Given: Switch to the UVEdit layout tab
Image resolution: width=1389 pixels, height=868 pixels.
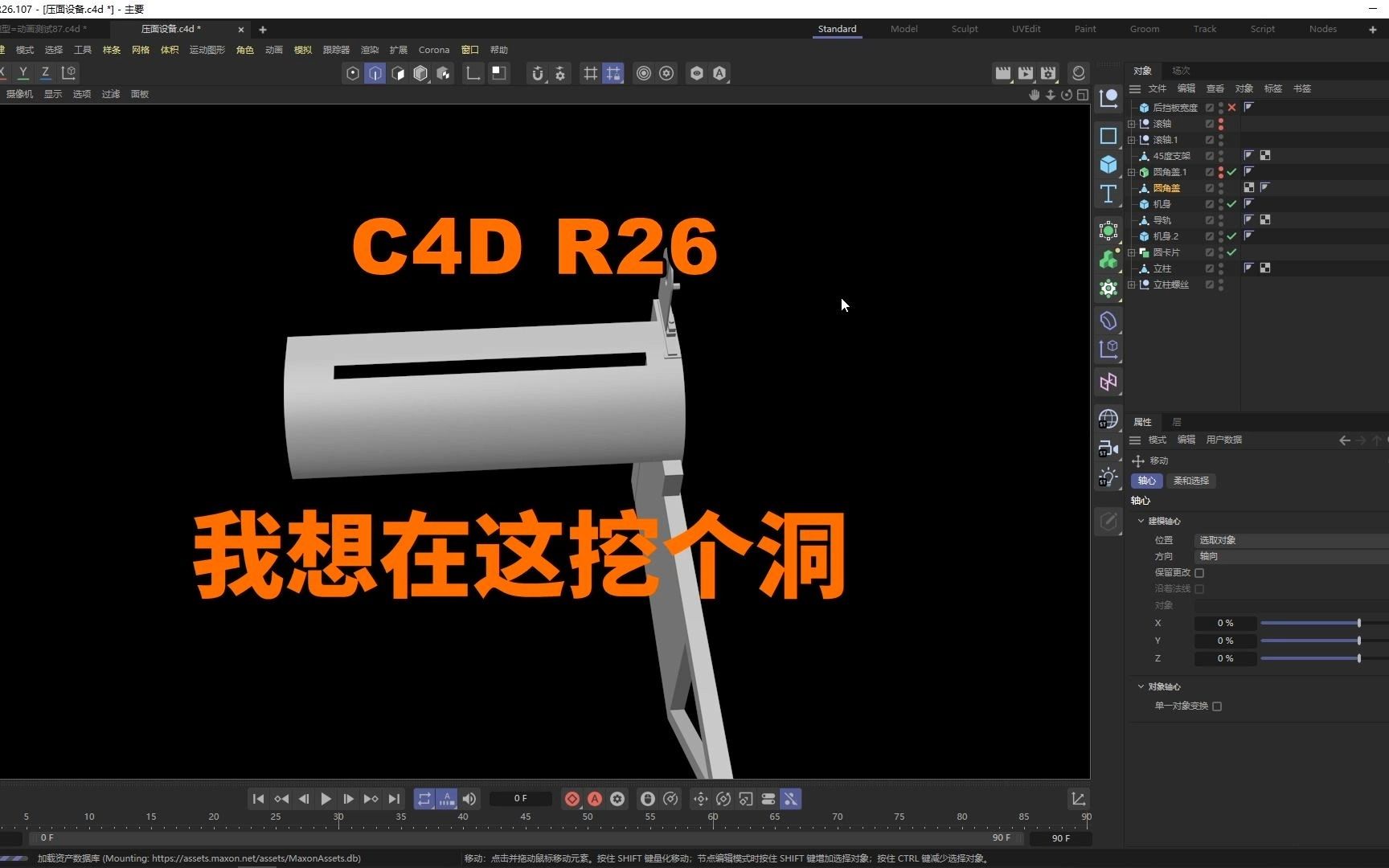Looking at the screenshot, I should point(1026,29).
